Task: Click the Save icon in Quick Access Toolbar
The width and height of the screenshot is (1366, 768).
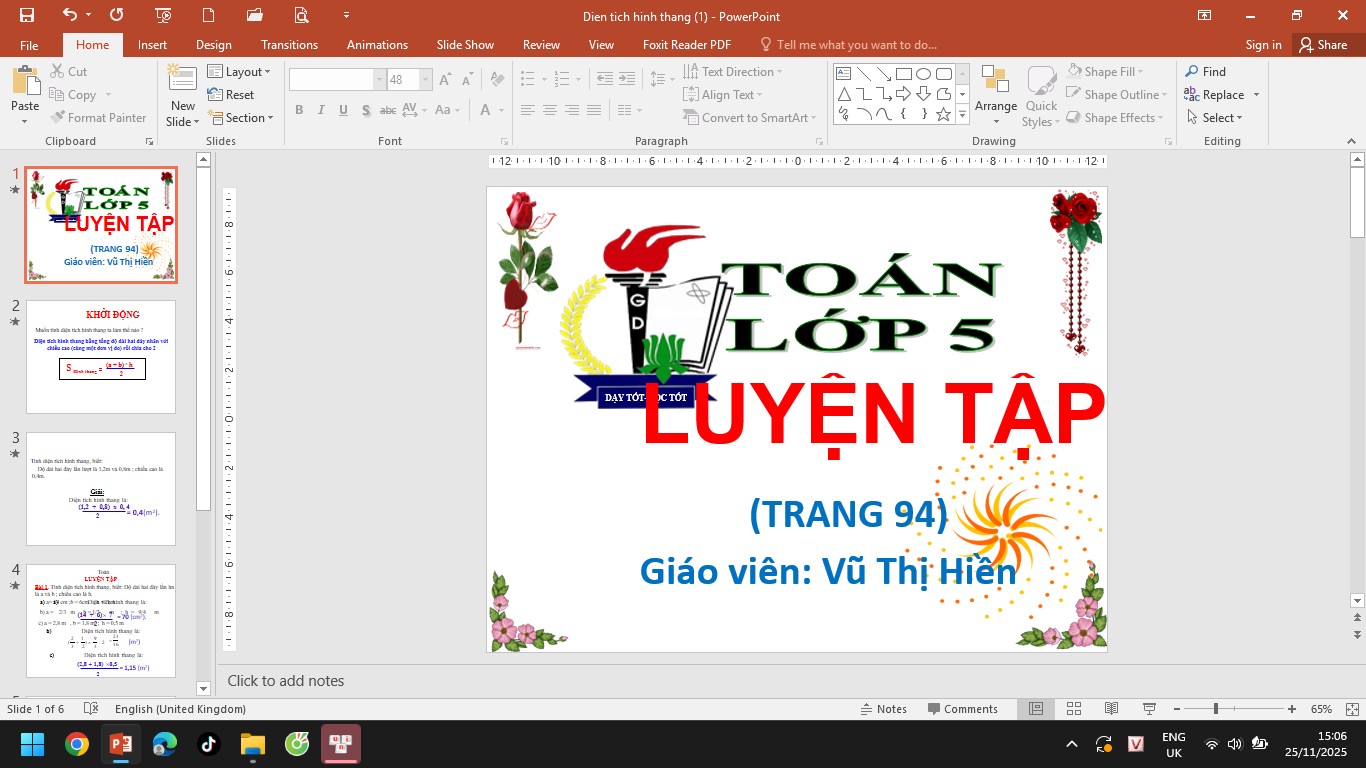Action: pyautogui.click(x=26, y=15)
